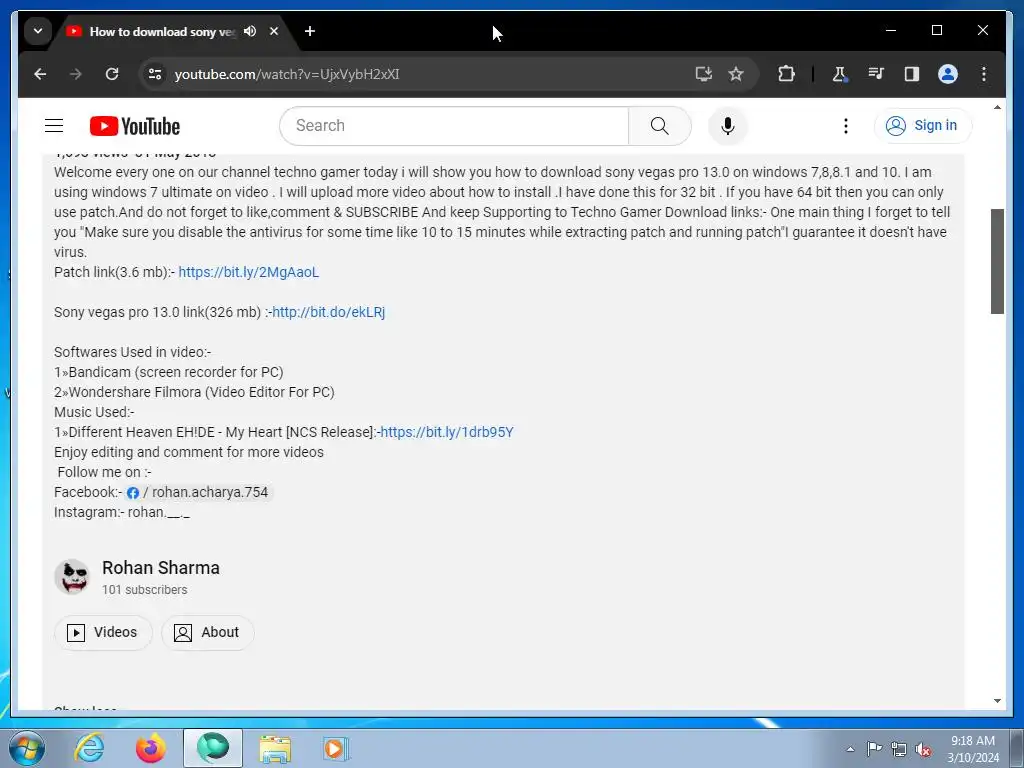Launch Internet Explorer from taskbar
The width and height of the screenshot is (1024, 768).
coord(89,748)
